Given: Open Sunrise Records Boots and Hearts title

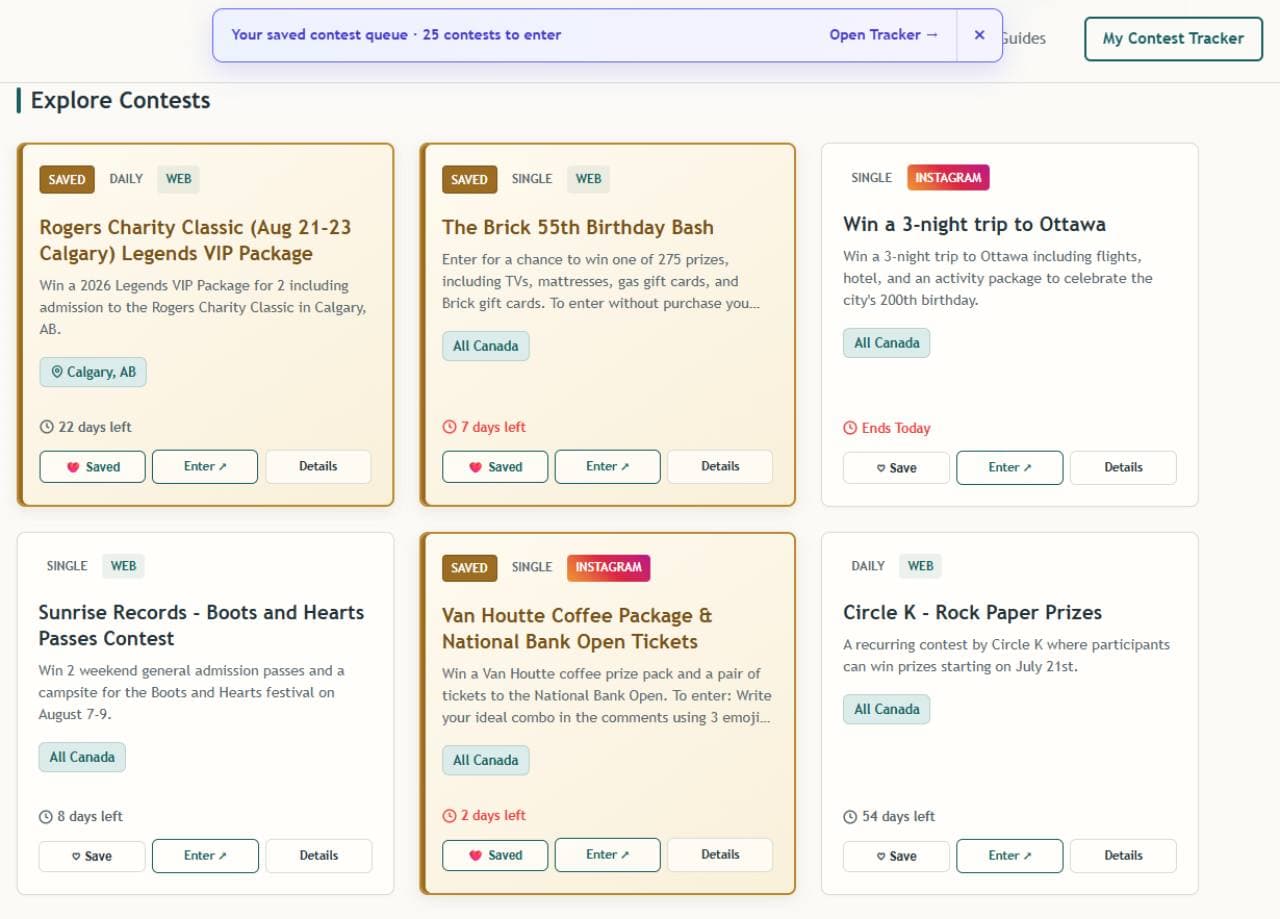Looking at the screenshot, I should click(x=201, y=626).
